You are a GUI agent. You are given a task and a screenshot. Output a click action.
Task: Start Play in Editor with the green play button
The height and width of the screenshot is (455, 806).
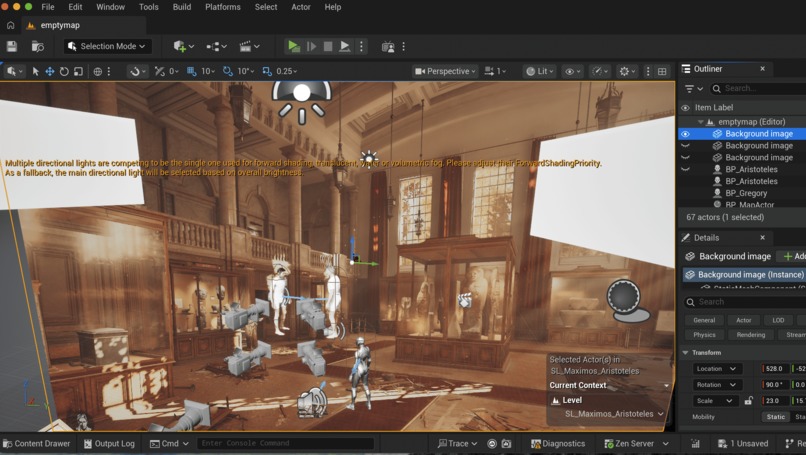pos(294,46)
